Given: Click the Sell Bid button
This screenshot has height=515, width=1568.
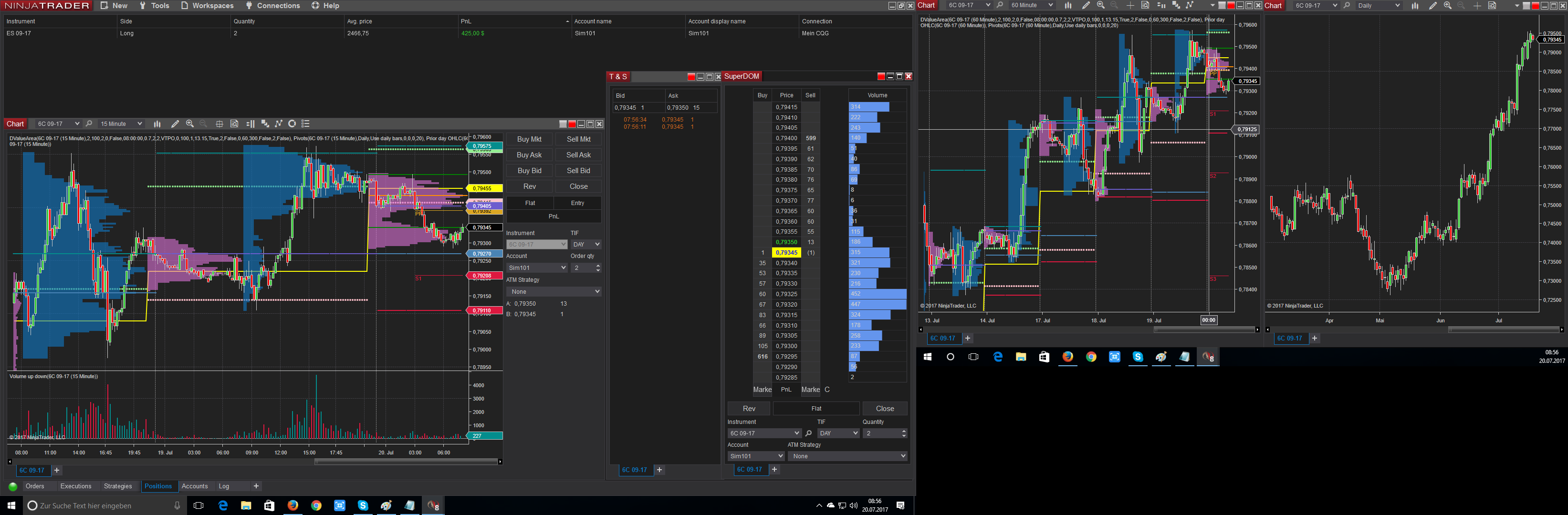Looking at the screenshot, I should point(578,171).
